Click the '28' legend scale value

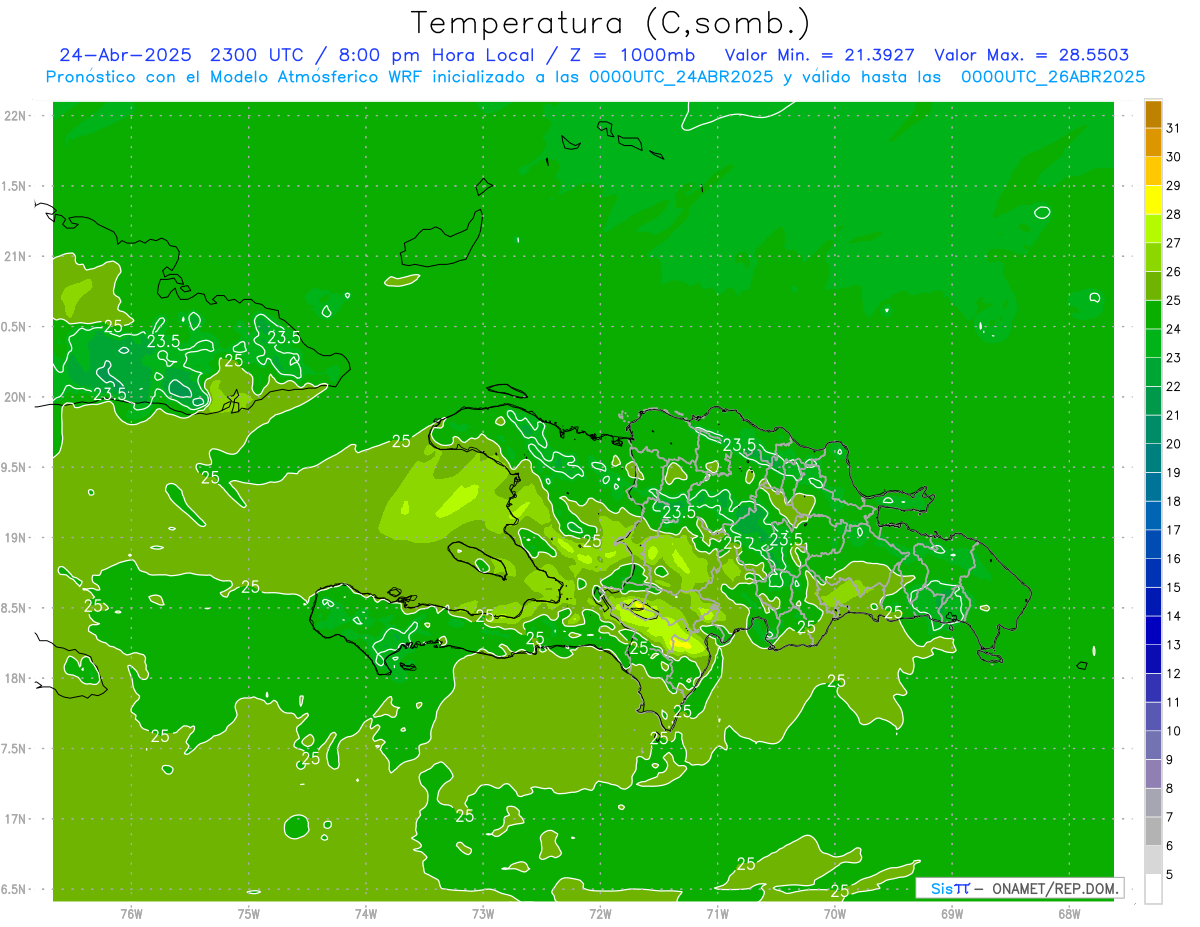[x=1173, y=214]
